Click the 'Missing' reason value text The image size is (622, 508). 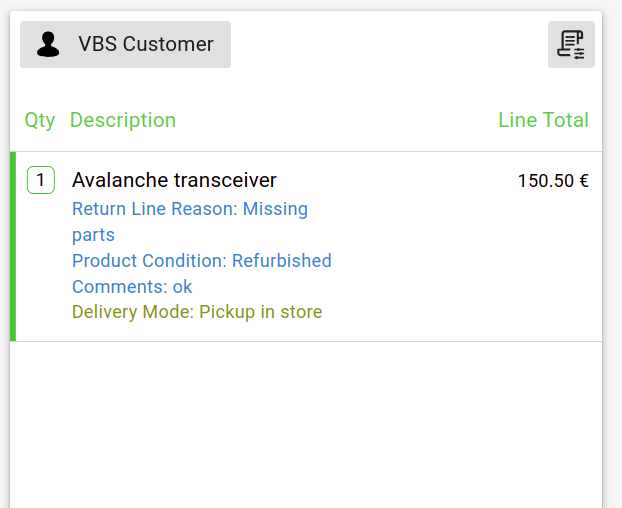(276, 209)
